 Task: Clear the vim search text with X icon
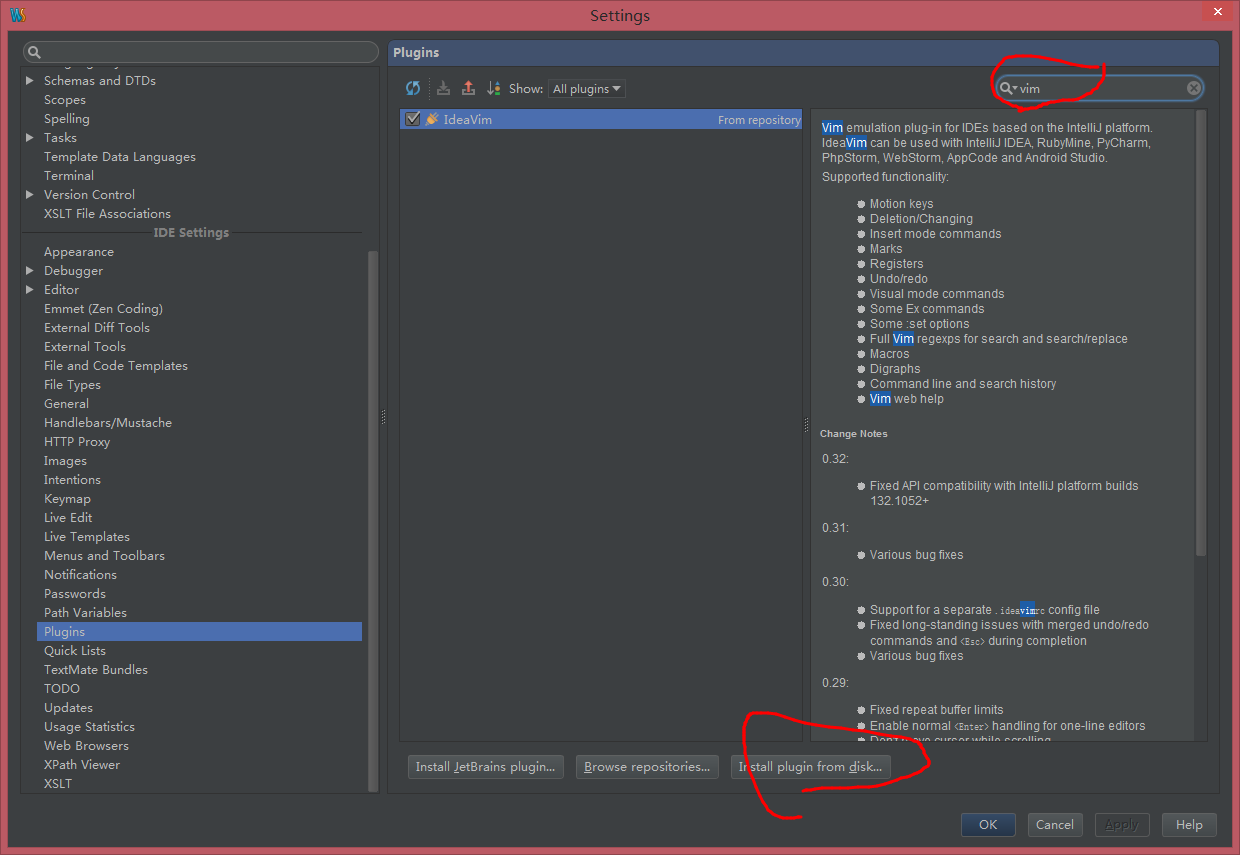pos(1193,88)
